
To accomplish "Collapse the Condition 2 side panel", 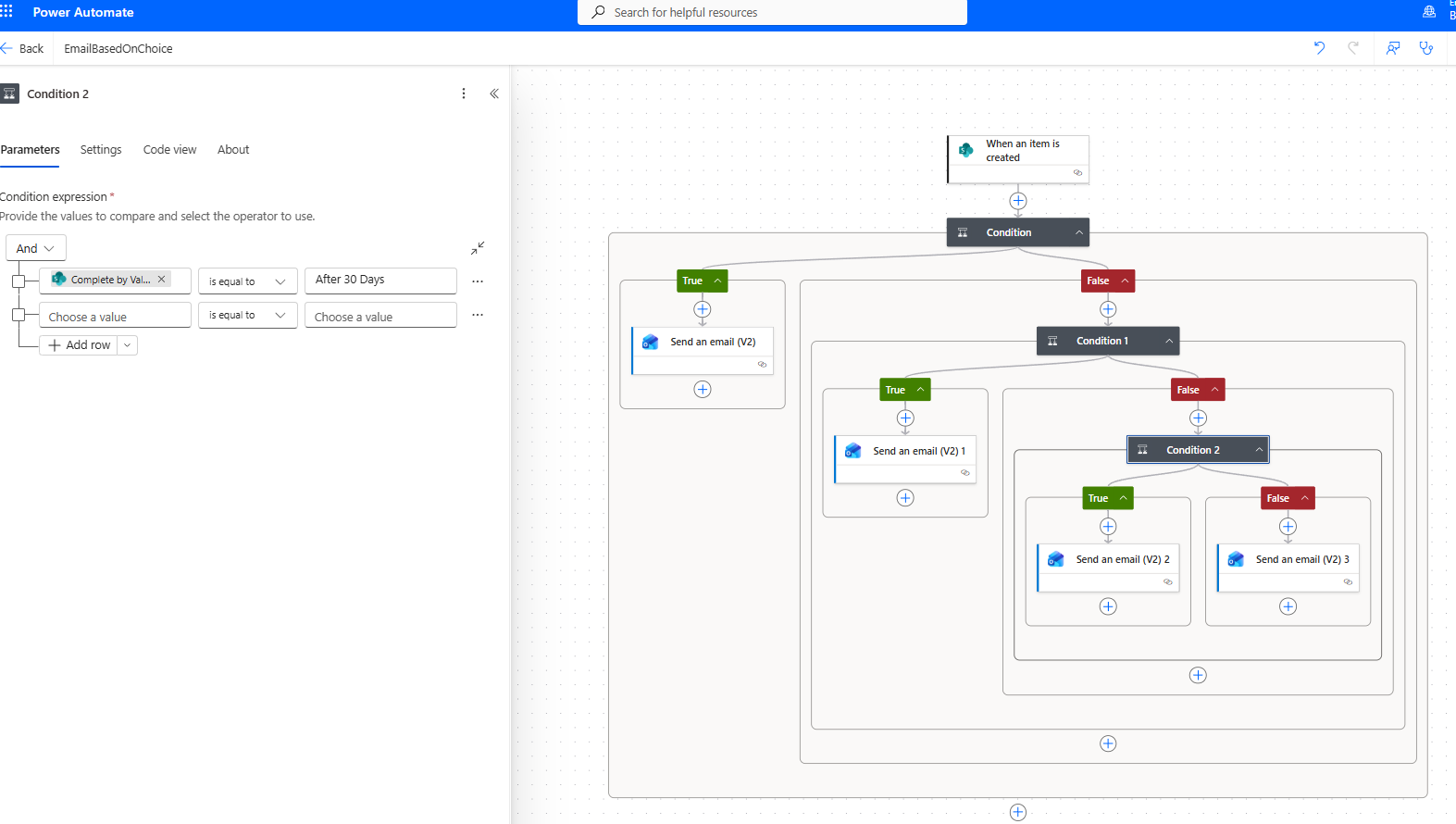I will [x=494, y=94].
